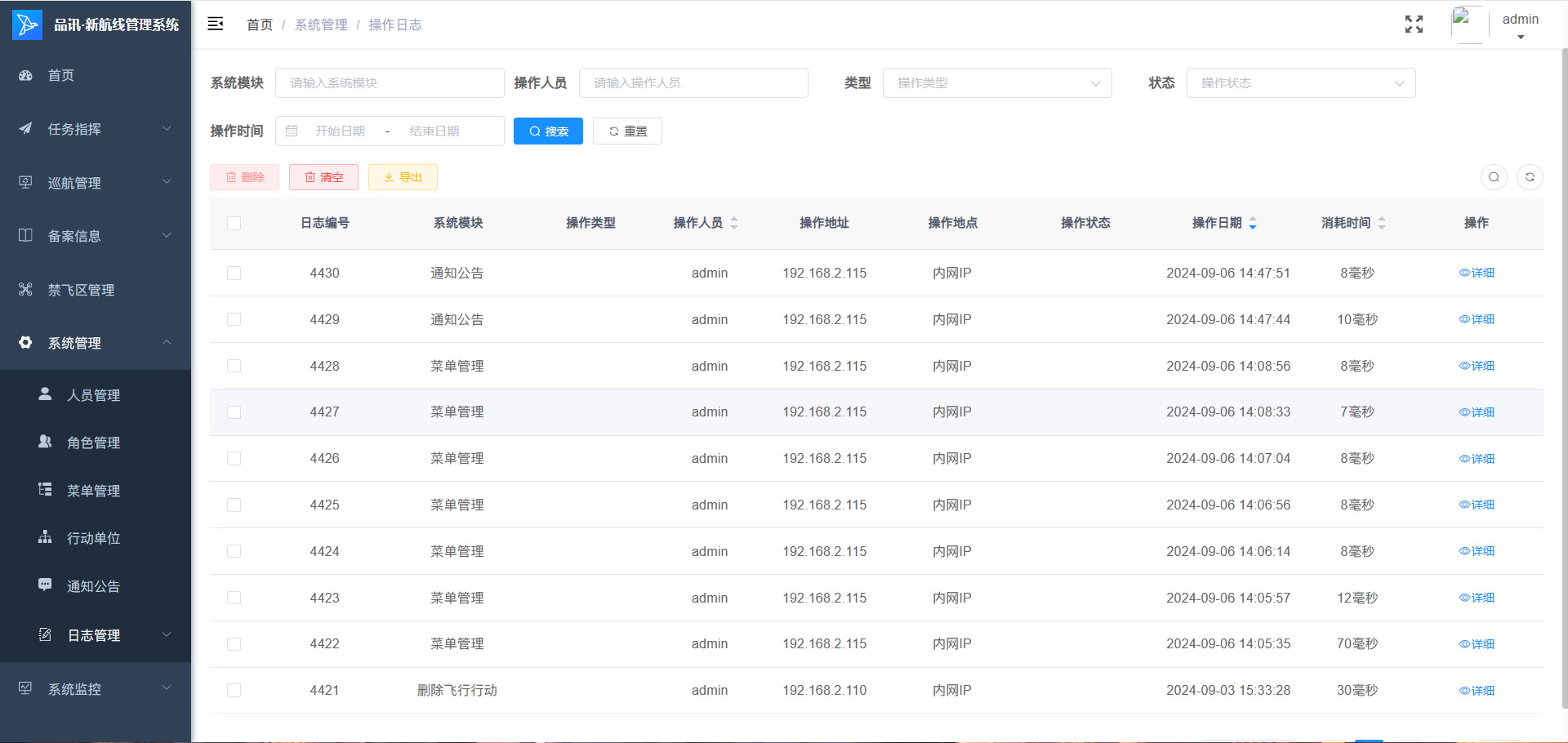1568x743 pixels.
Task: Open 人员管理 menu item
Action: 96,395
